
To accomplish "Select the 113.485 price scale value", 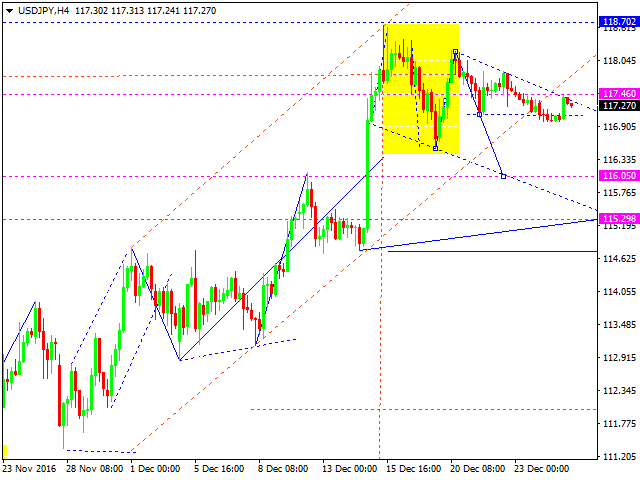I will (619, 324).
